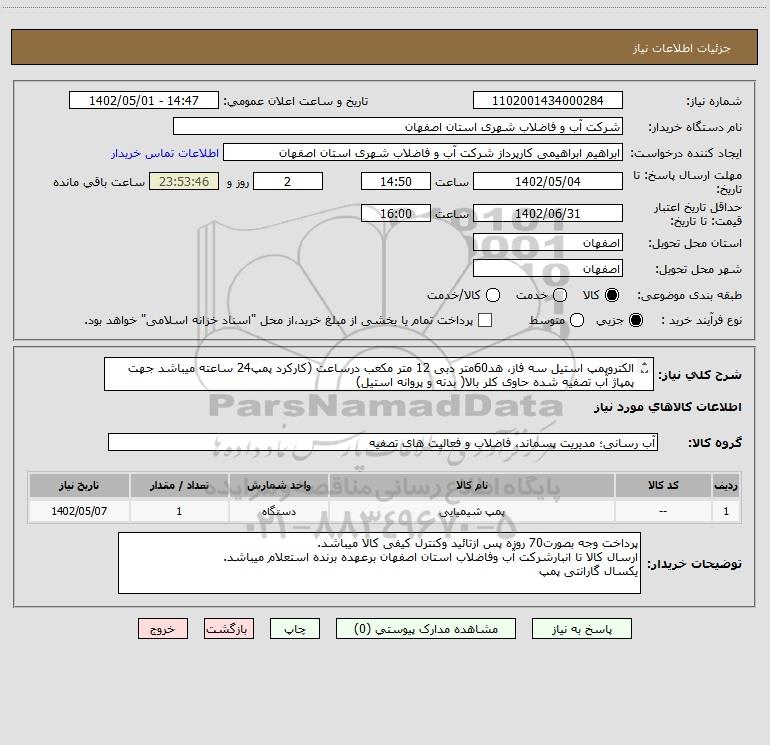Click the general description text area
770x745 pixels.
tap(379, 374)
